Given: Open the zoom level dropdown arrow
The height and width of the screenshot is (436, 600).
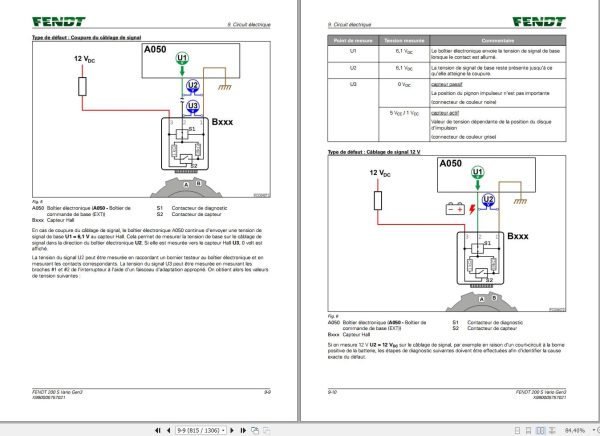Looking at the screenshot, I should click(593, 431).
